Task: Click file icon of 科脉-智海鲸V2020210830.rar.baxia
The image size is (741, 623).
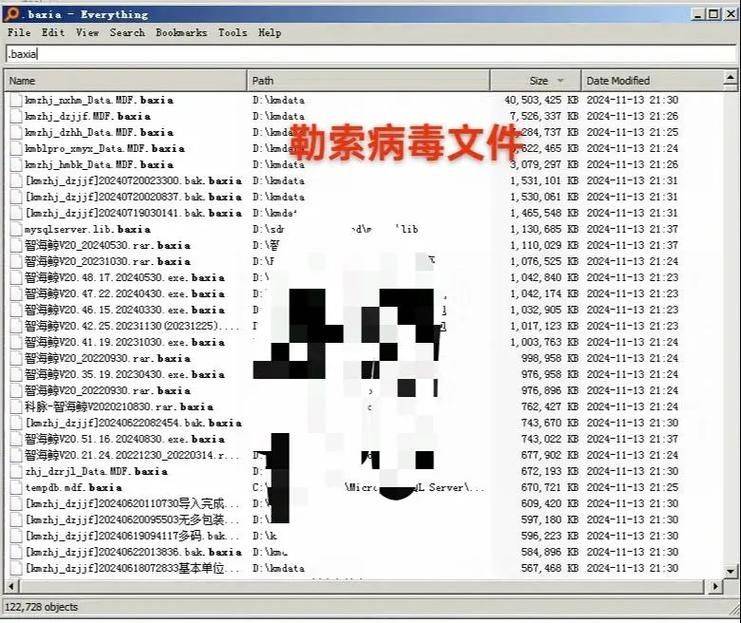Action: (17, 407)
